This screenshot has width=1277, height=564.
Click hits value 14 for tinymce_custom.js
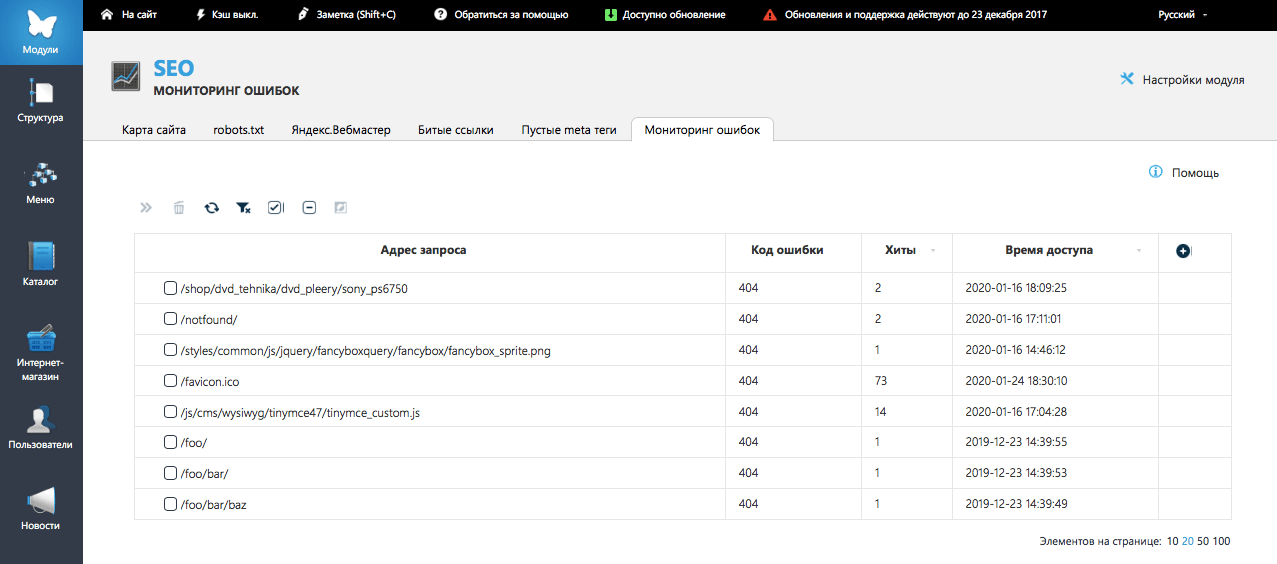click(x=881, y=412)
